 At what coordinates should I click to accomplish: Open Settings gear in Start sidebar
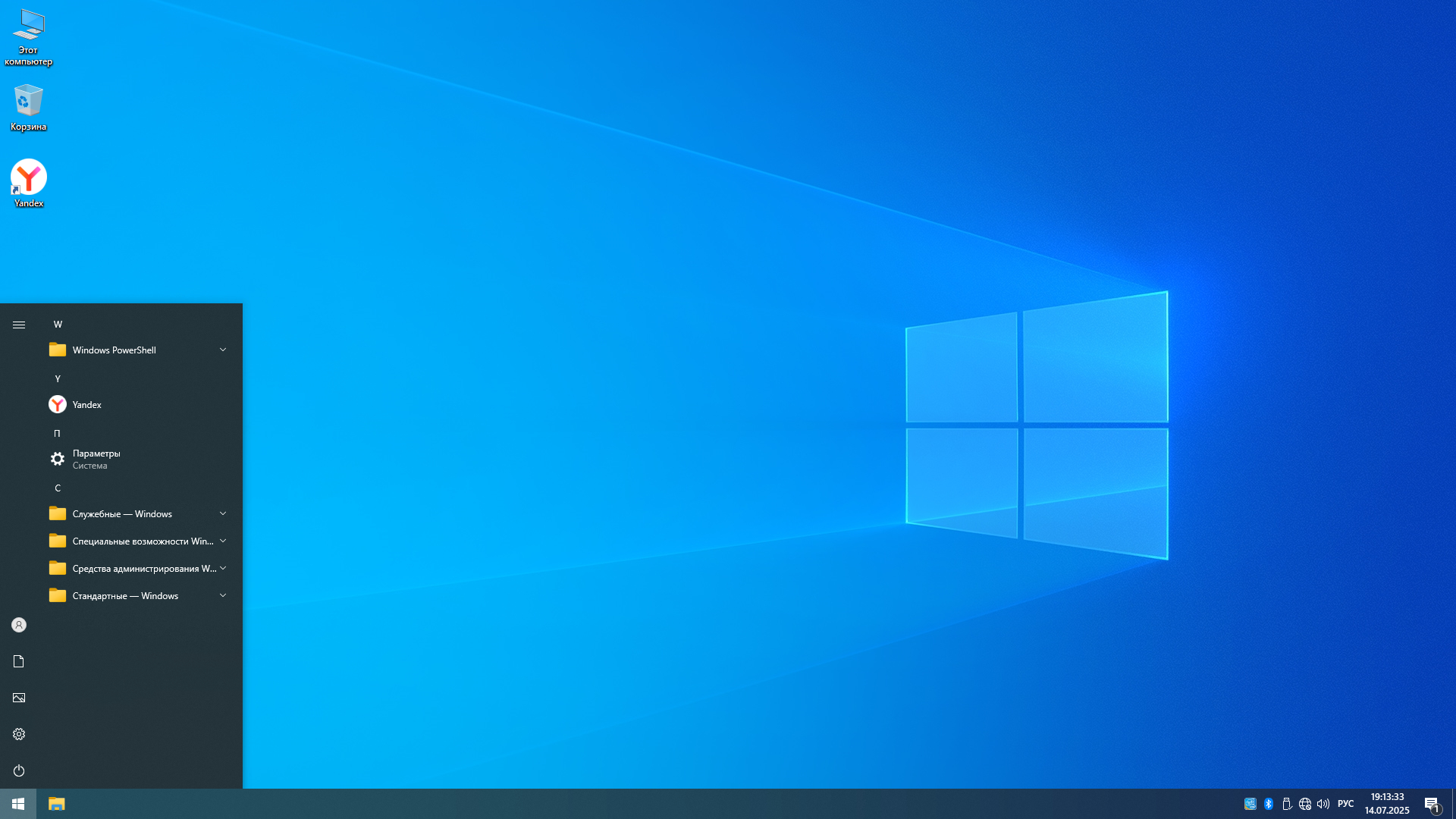click(19, 734)
